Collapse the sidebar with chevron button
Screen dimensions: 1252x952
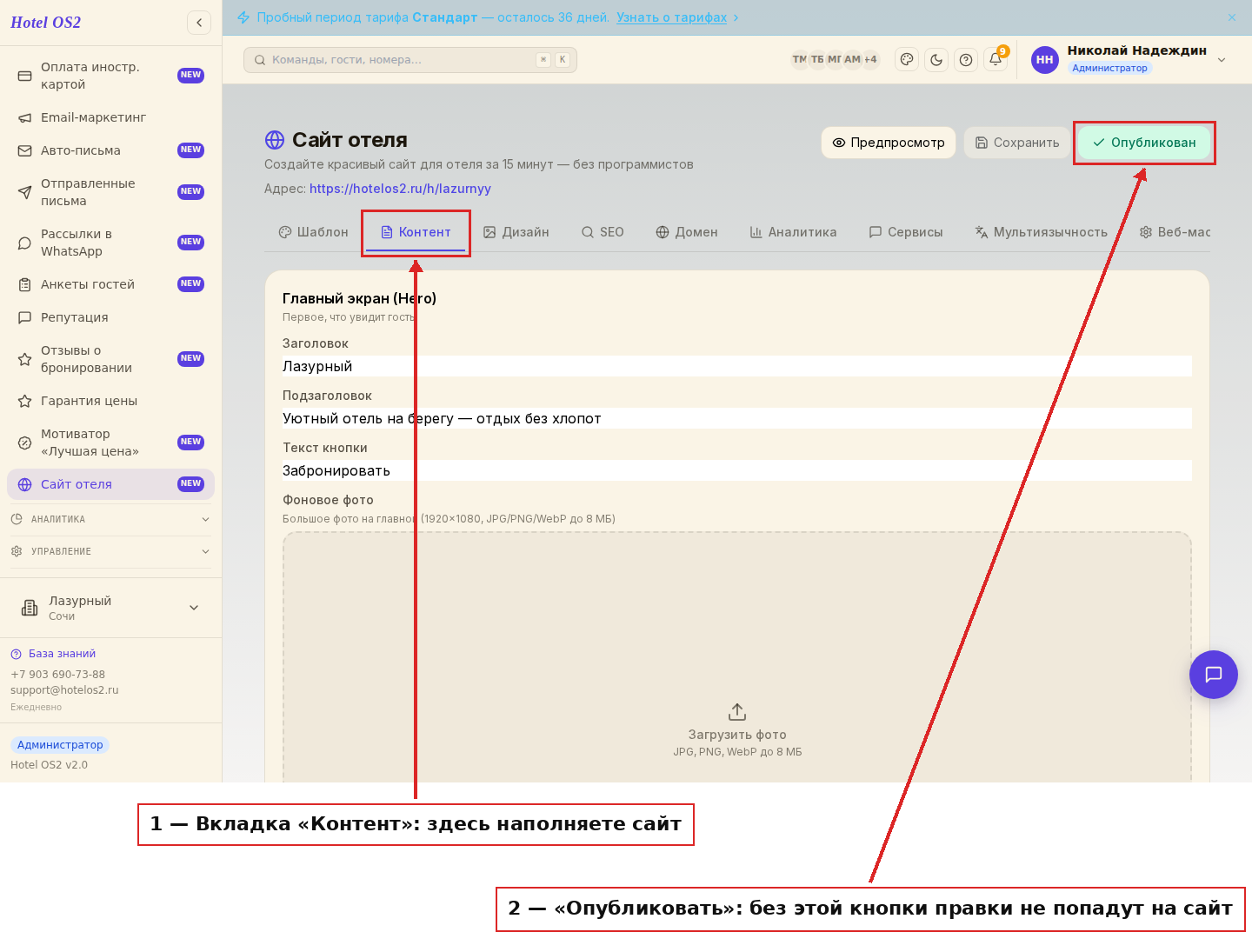pyautogui.click(x=199, y=23)
